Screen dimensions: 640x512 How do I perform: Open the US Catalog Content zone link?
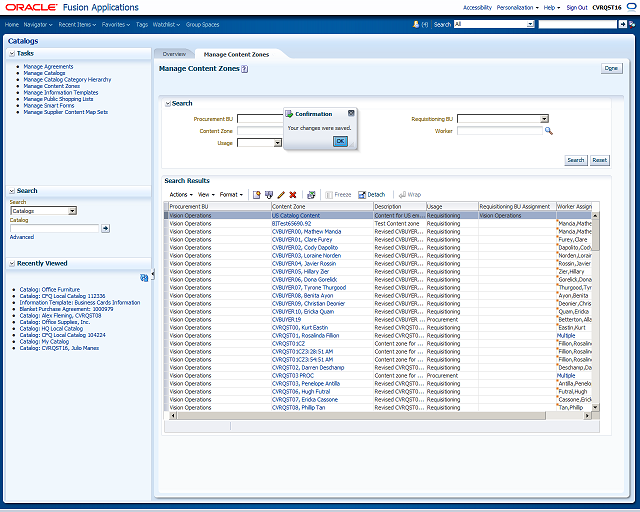(x=296, y=216)
